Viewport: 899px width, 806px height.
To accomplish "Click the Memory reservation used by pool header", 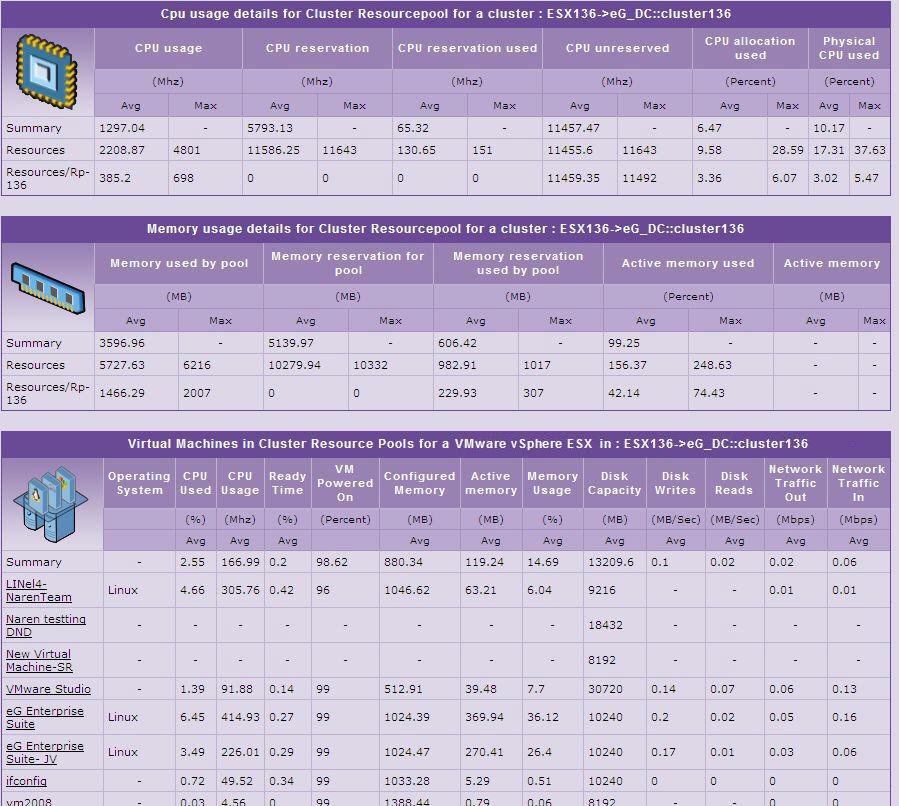I will point(518,263).
